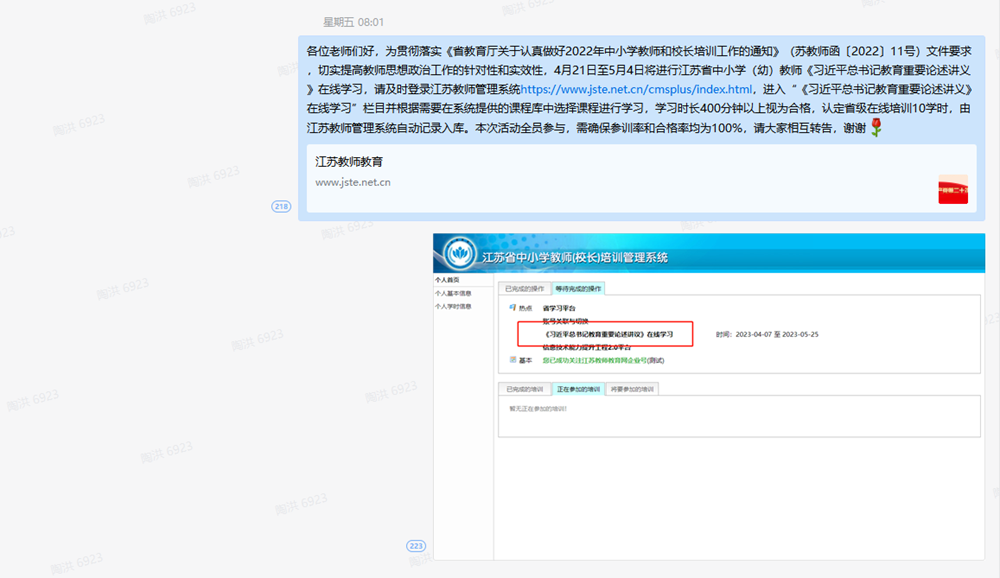The width and height of the screenshot is (1000, 578).
Task: Click the 省学习平台 entry
Action: click(x=560, y=308)
